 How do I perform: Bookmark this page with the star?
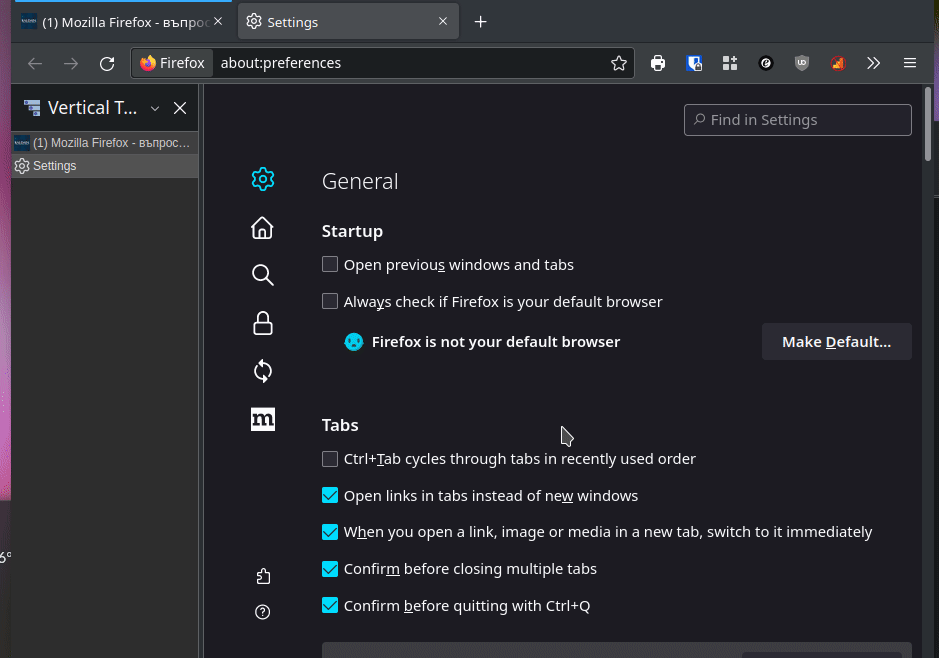(x=619, y=63)
